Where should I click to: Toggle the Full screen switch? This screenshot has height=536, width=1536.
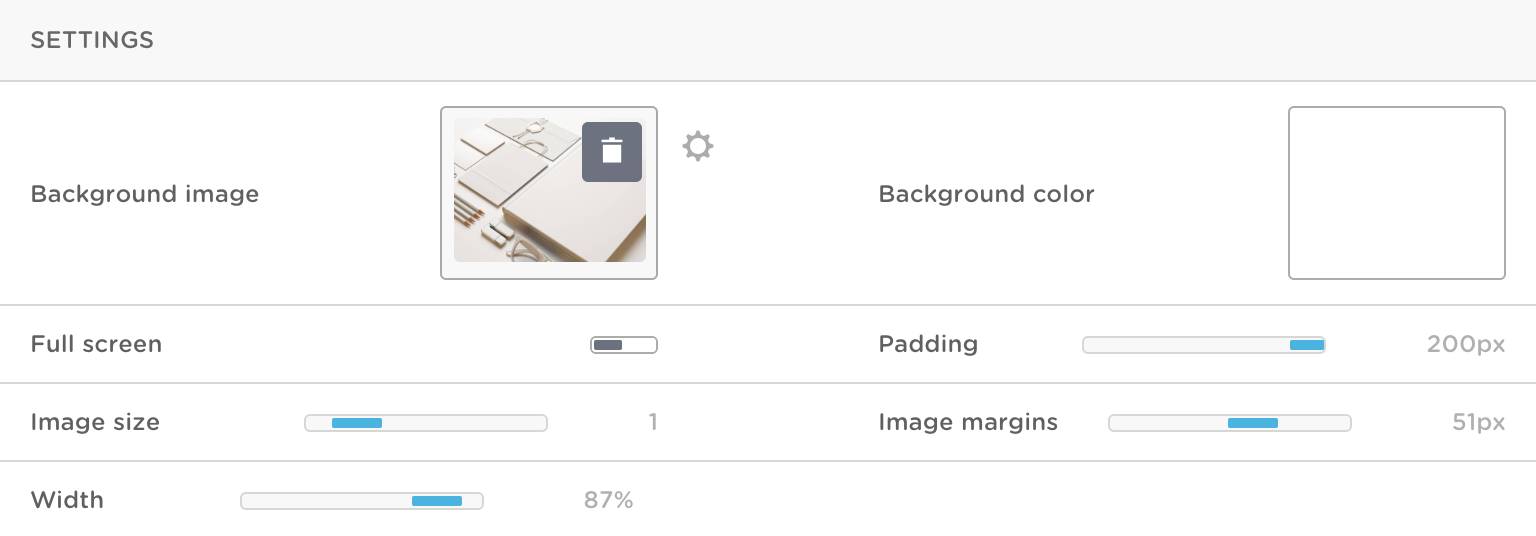(624, 345)
